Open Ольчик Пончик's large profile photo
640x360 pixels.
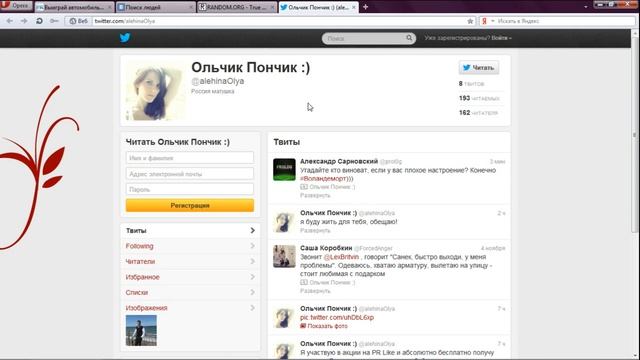point(155,91)
